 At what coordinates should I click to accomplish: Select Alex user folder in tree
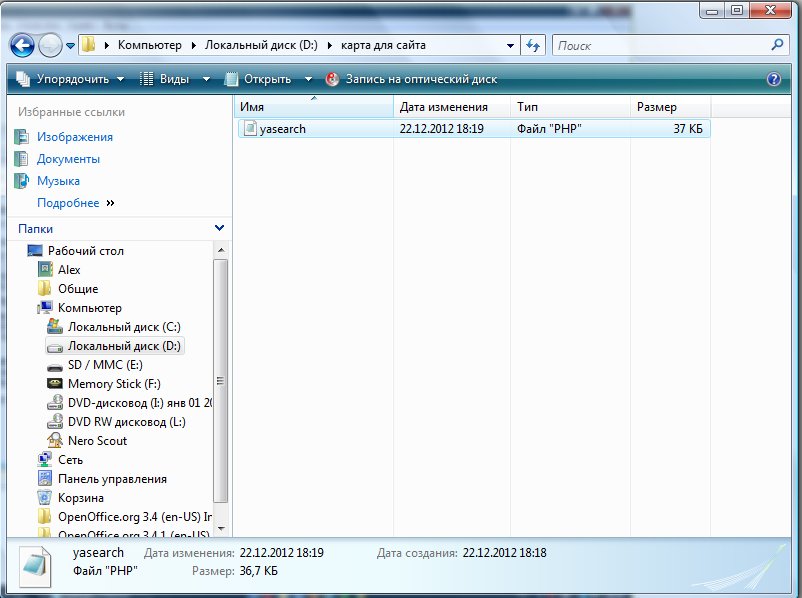(69, 270)
